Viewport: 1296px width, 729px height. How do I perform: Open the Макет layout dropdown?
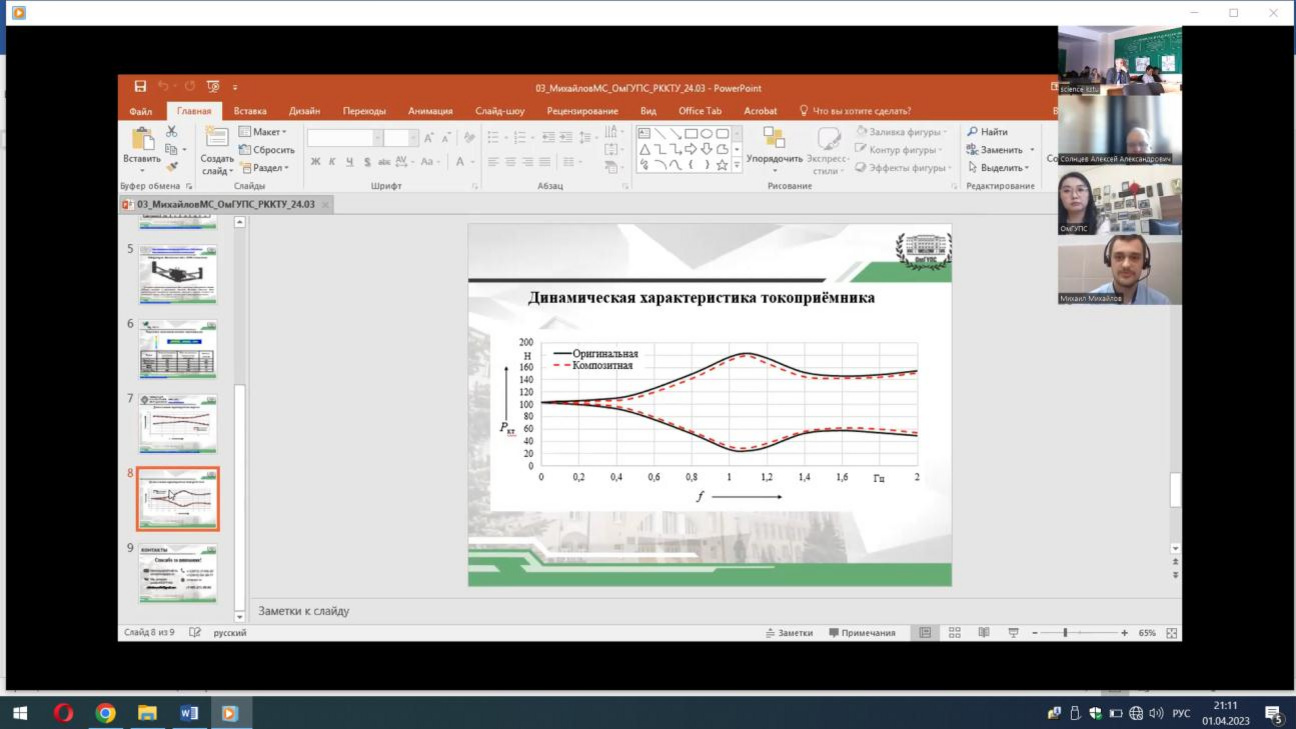pos(263,132)
